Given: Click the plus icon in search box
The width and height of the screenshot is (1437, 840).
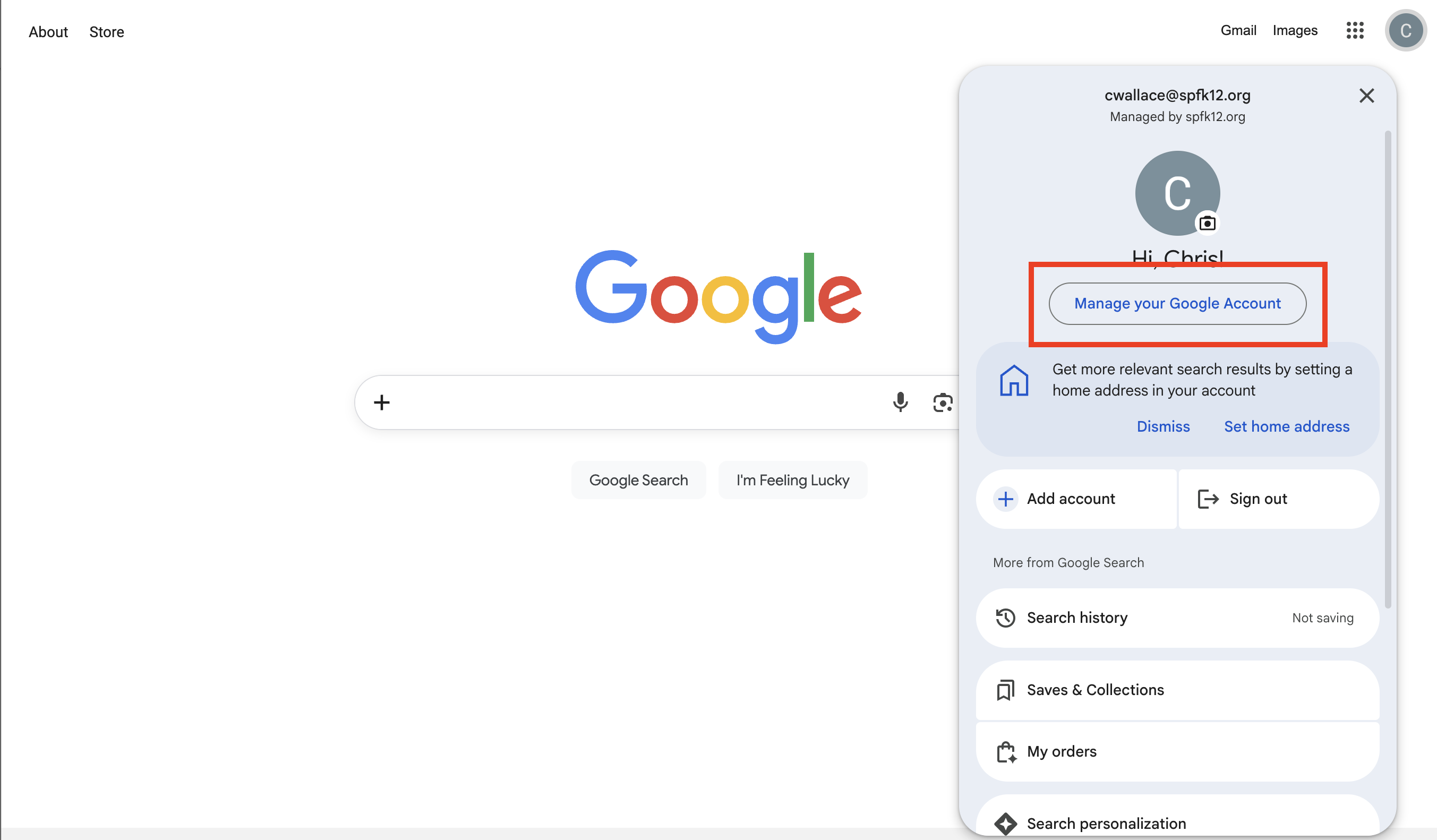Looking at the screenshot, I should (381, 402).
